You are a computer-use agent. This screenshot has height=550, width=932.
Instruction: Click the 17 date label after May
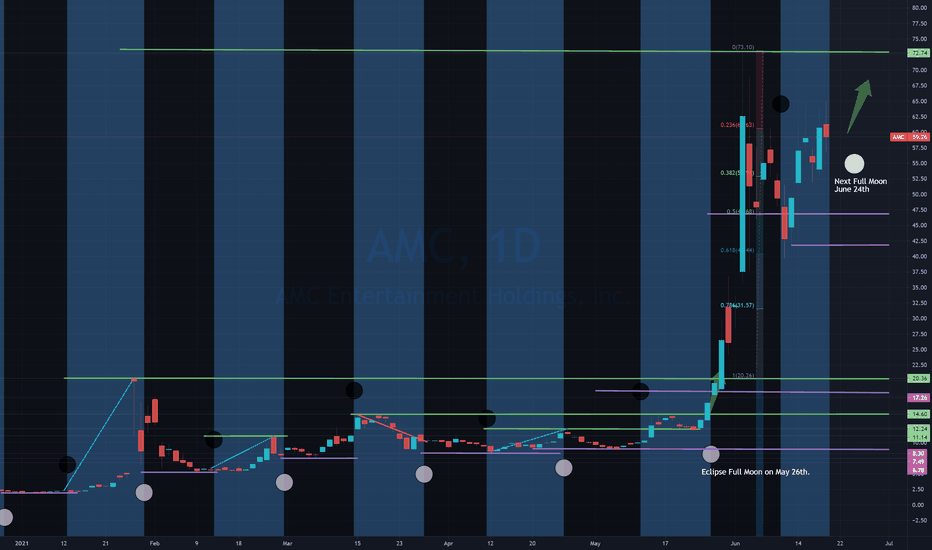(x=665, y=543)
